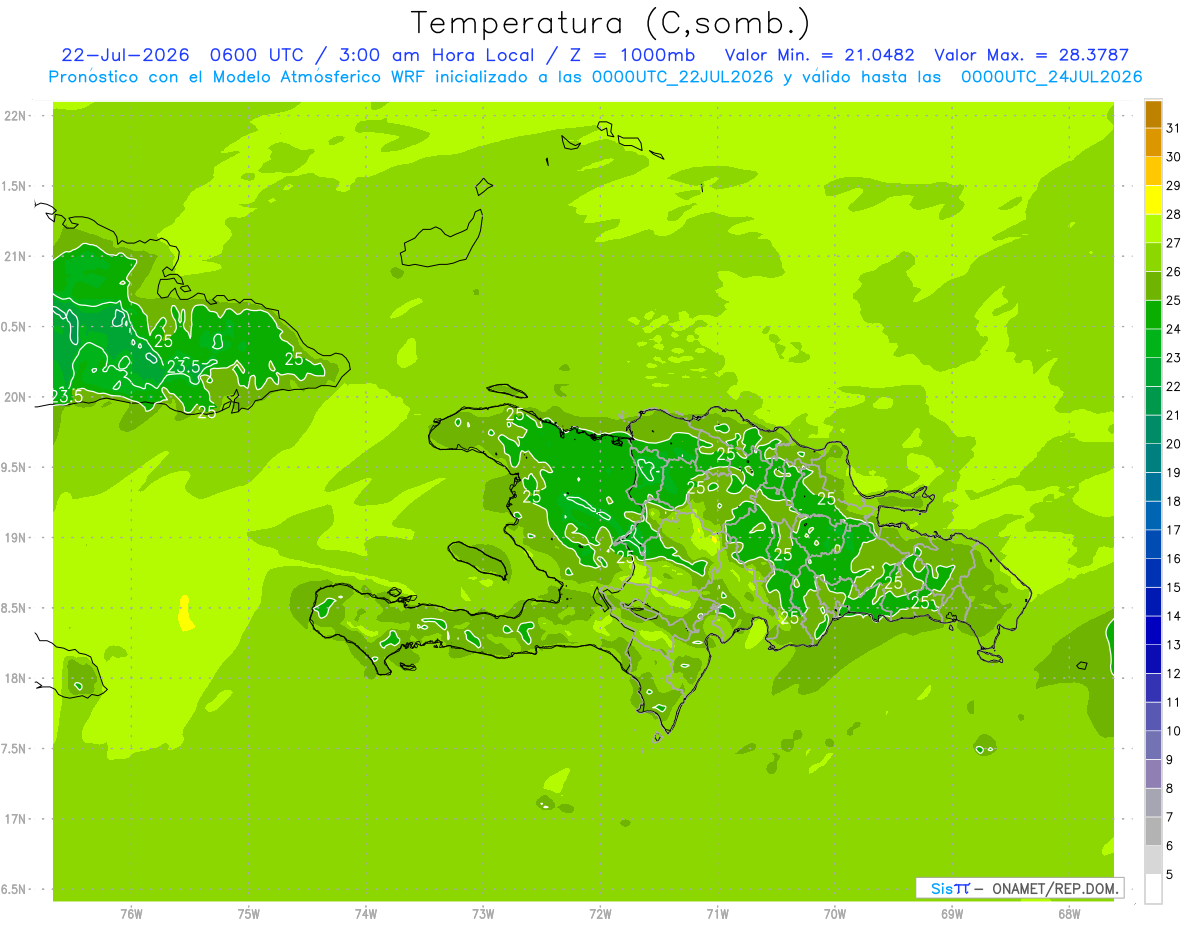
Task: Click the lime 27–28 colorbar segment
Action: tap(1153, 228)
